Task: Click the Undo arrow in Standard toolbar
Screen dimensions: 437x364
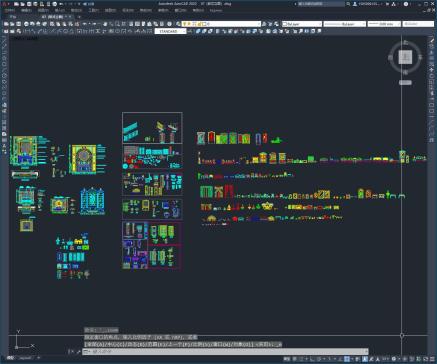Action: tap(85, 24)
